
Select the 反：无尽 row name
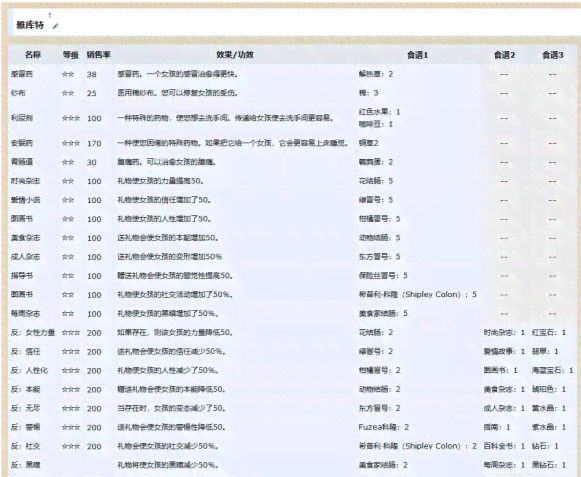(x=25, y=408)
